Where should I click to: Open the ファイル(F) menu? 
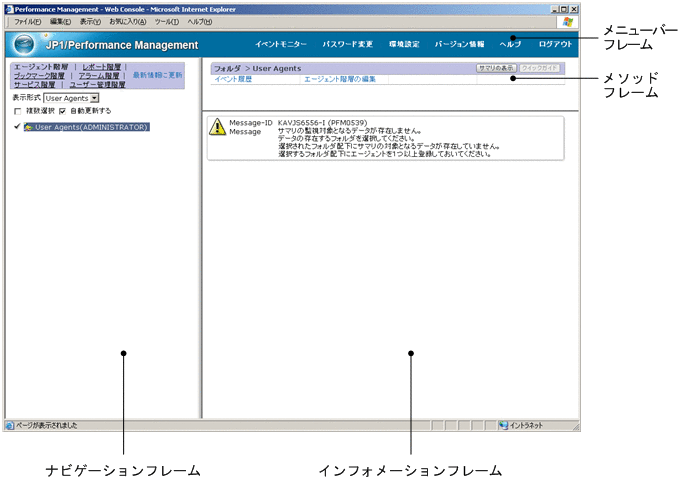pos(27,22)
